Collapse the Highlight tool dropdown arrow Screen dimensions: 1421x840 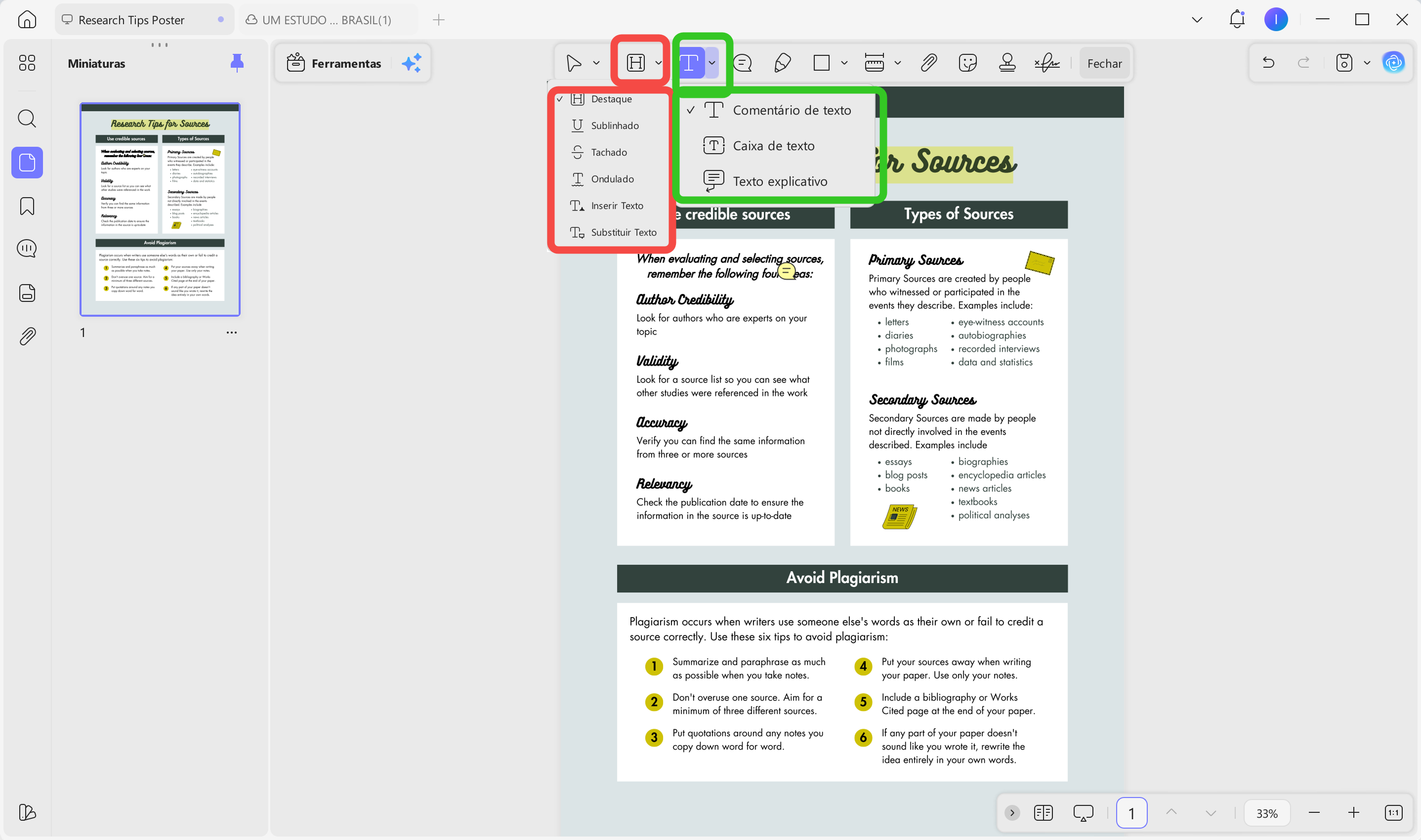pos(658,63)
